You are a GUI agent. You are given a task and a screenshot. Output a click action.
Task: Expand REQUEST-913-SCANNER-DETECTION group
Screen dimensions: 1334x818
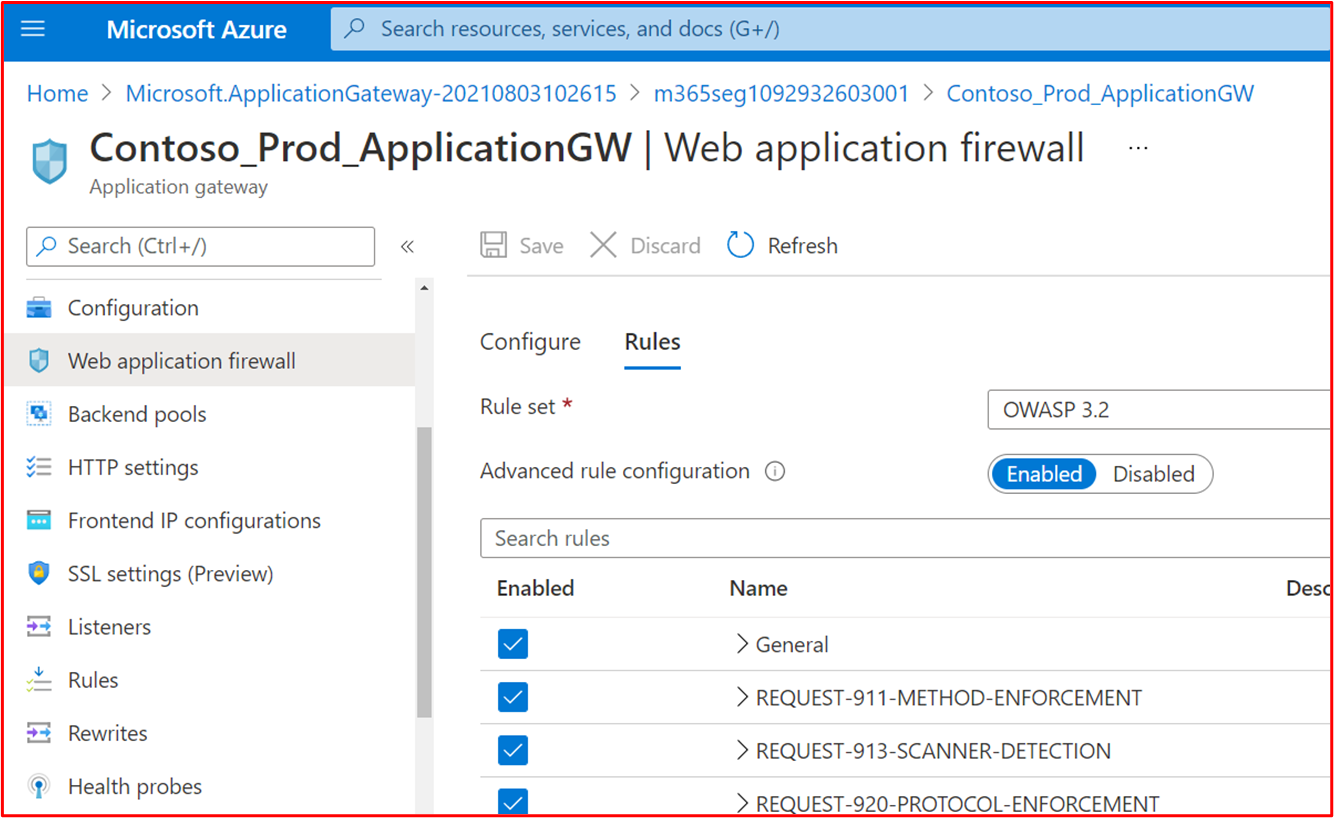742,750
